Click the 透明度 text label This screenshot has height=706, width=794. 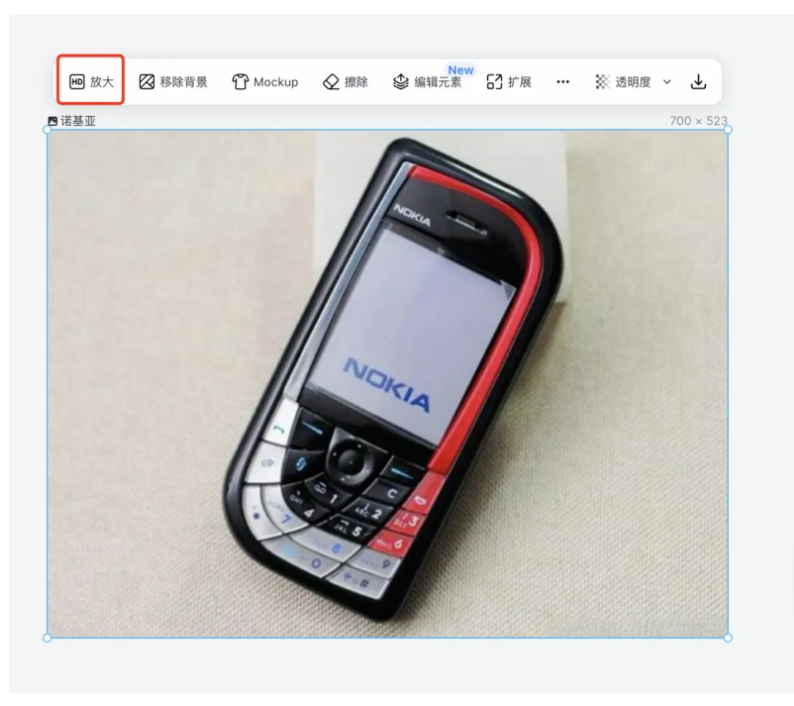pyautogui.click(x=633, y=82)
